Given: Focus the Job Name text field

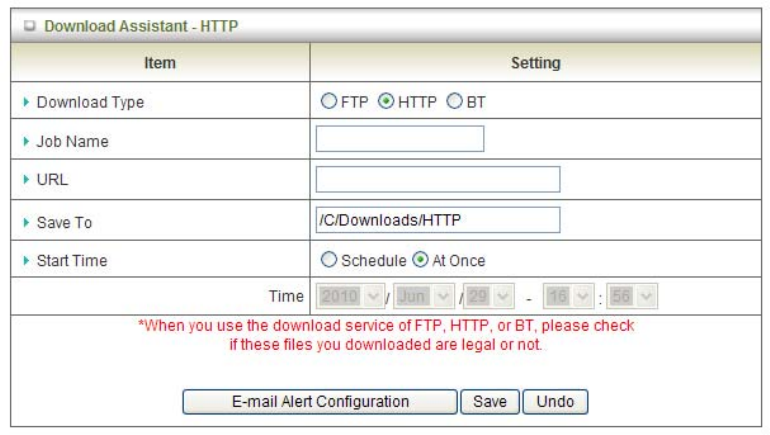Looking at the screenshot, I should (x=399, y=139).
